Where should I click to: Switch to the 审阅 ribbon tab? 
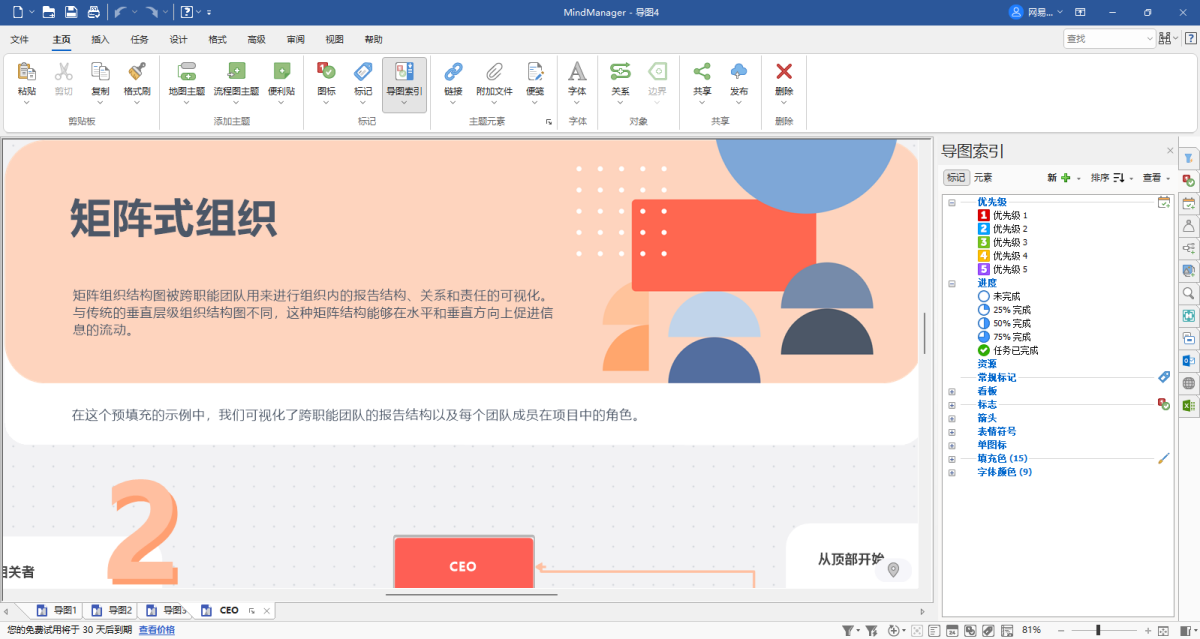point(295,39)
